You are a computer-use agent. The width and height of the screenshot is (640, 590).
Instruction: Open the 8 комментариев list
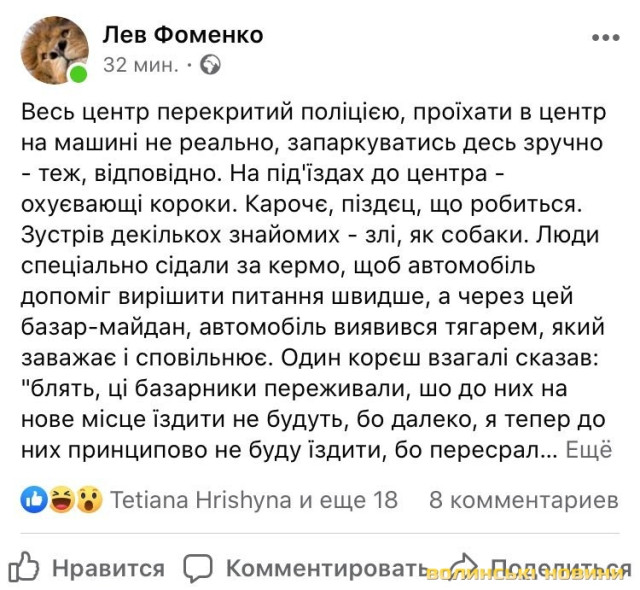(523, 500)
